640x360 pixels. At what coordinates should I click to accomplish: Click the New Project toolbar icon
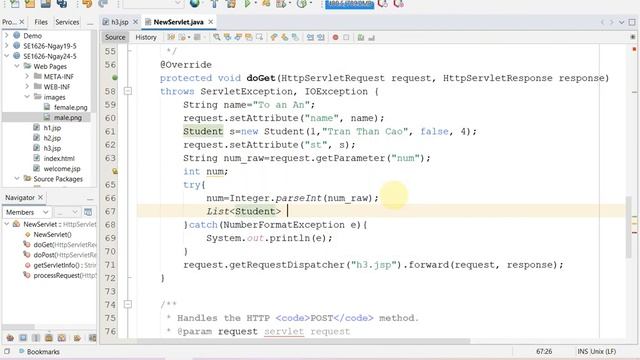[x=30, y=4]
